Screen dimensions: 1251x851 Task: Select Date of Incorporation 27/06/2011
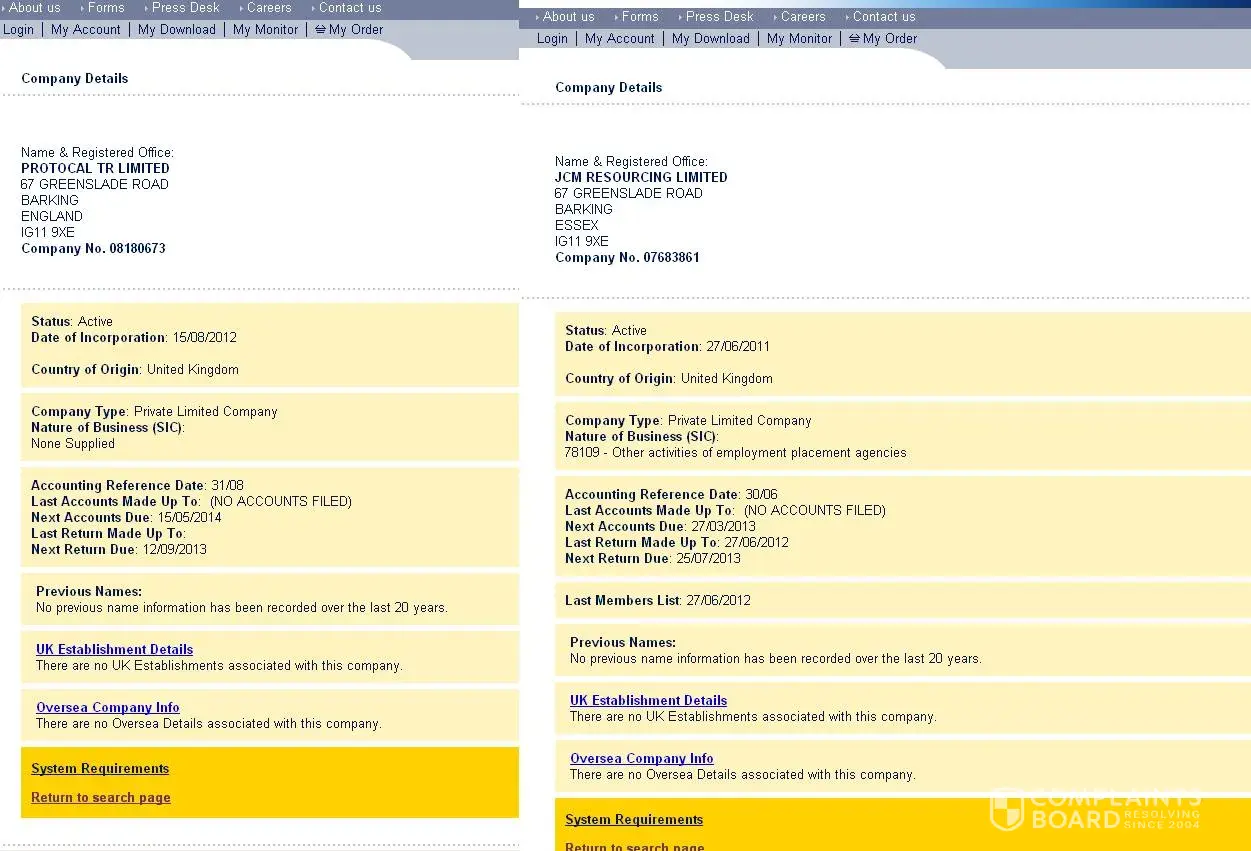click(x=667, y=347)
